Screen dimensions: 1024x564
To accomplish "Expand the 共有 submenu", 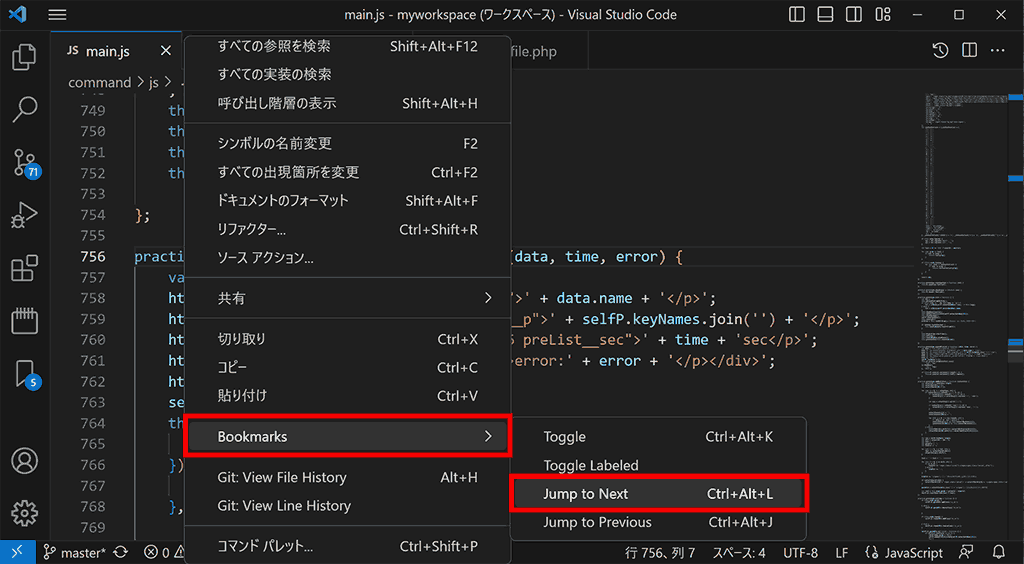I will coord(347,298).
